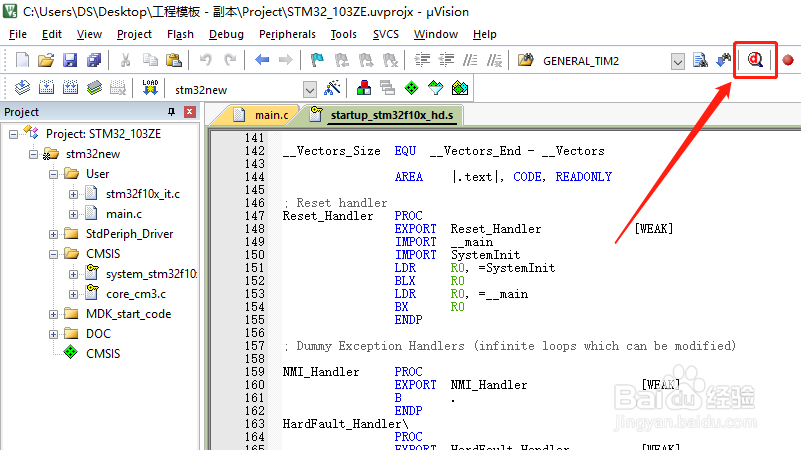This screenshot has width=801, height=450.
Task: Open the Tools menu
Action: 343,34
